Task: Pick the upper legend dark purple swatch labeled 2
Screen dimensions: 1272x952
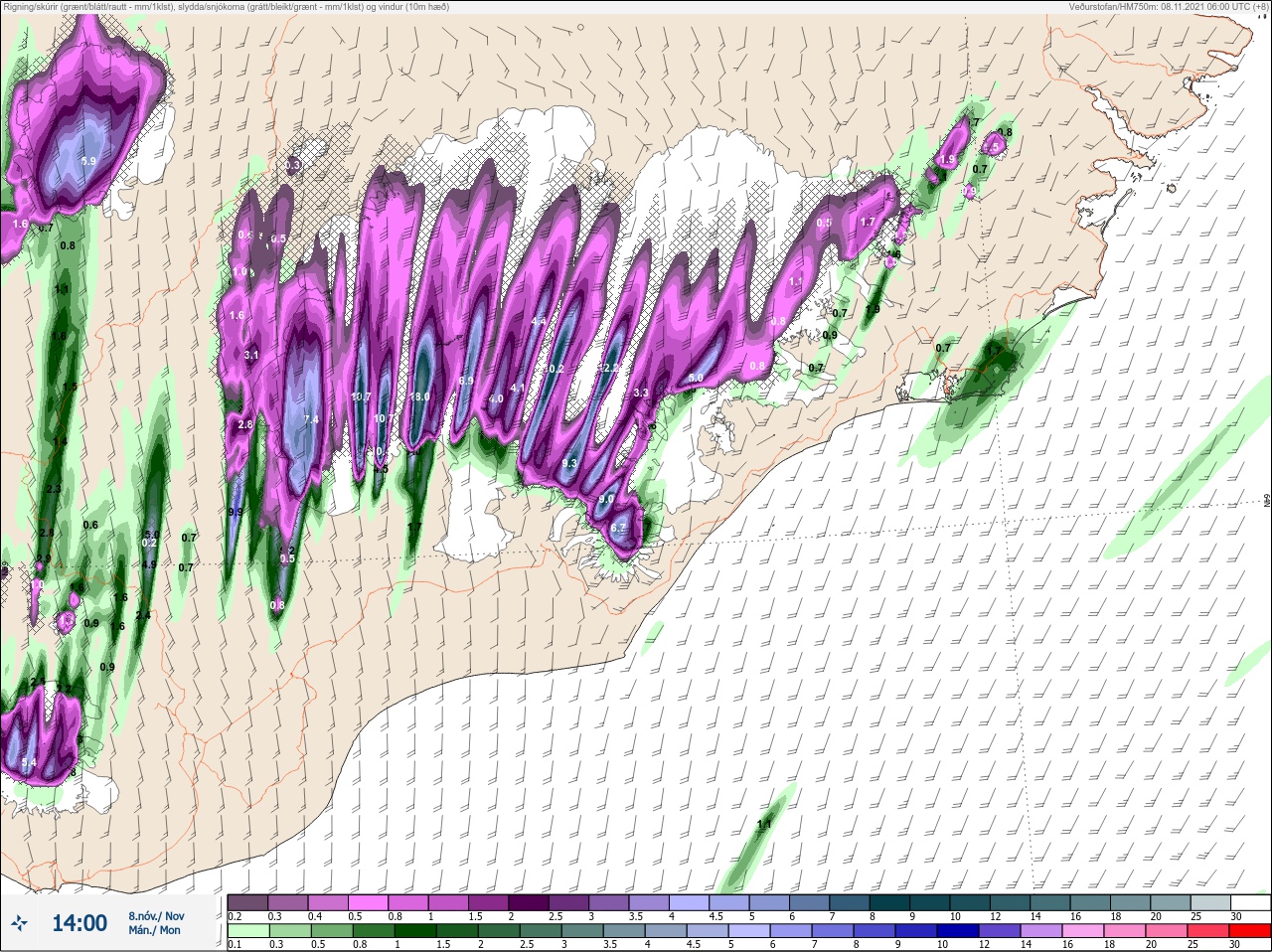Action: pos(531,902)
